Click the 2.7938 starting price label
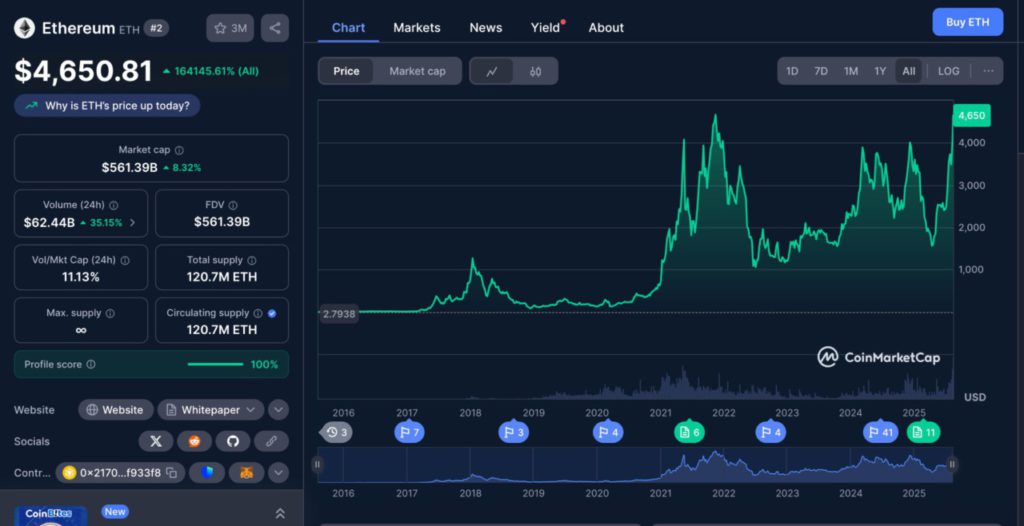The height and width of the screenshot is (526, 1024). tap(339, 314)
